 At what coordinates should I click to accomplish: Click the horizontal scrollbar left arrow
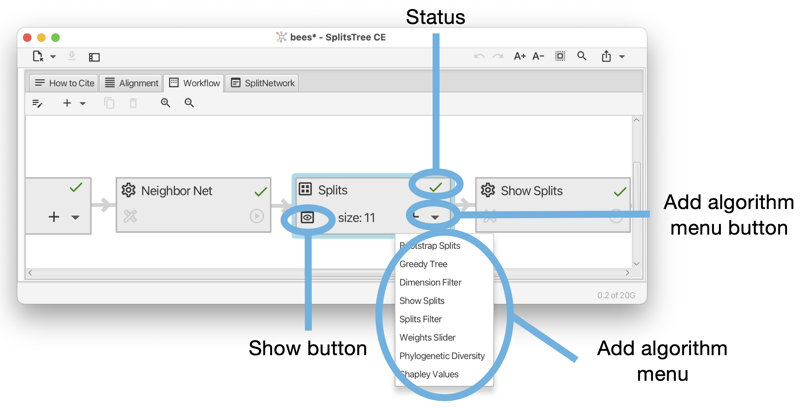(x=30, y=273)
